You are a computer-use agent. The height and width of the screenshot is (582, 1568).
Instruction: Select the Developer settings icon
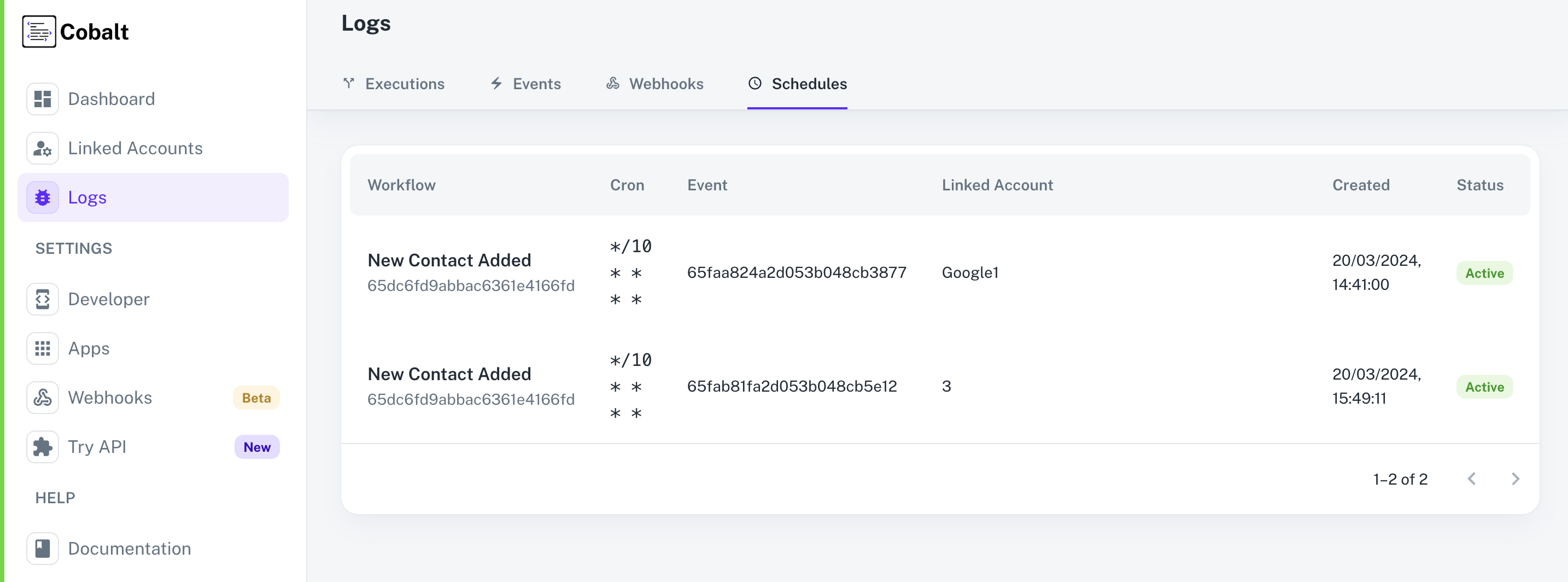[x=42, y=299]
